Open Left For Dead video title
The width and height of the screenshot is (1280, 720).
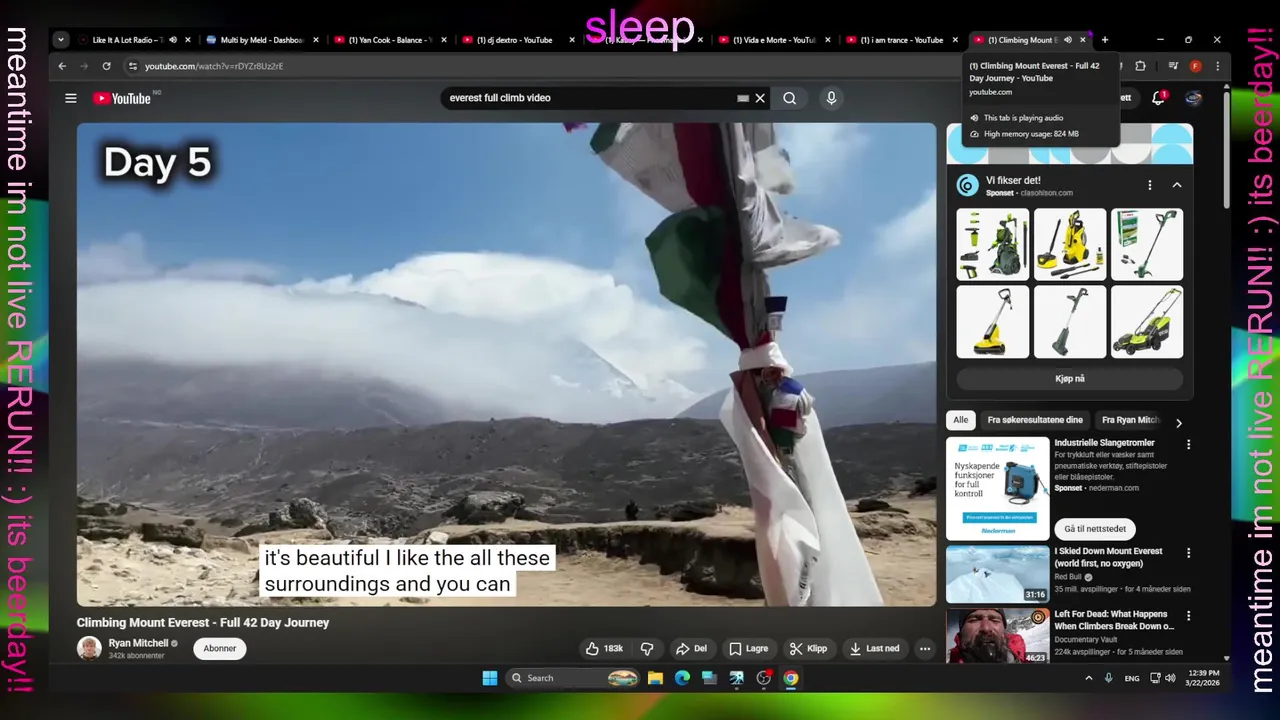pyautogui.click(x=1114, y=620)
